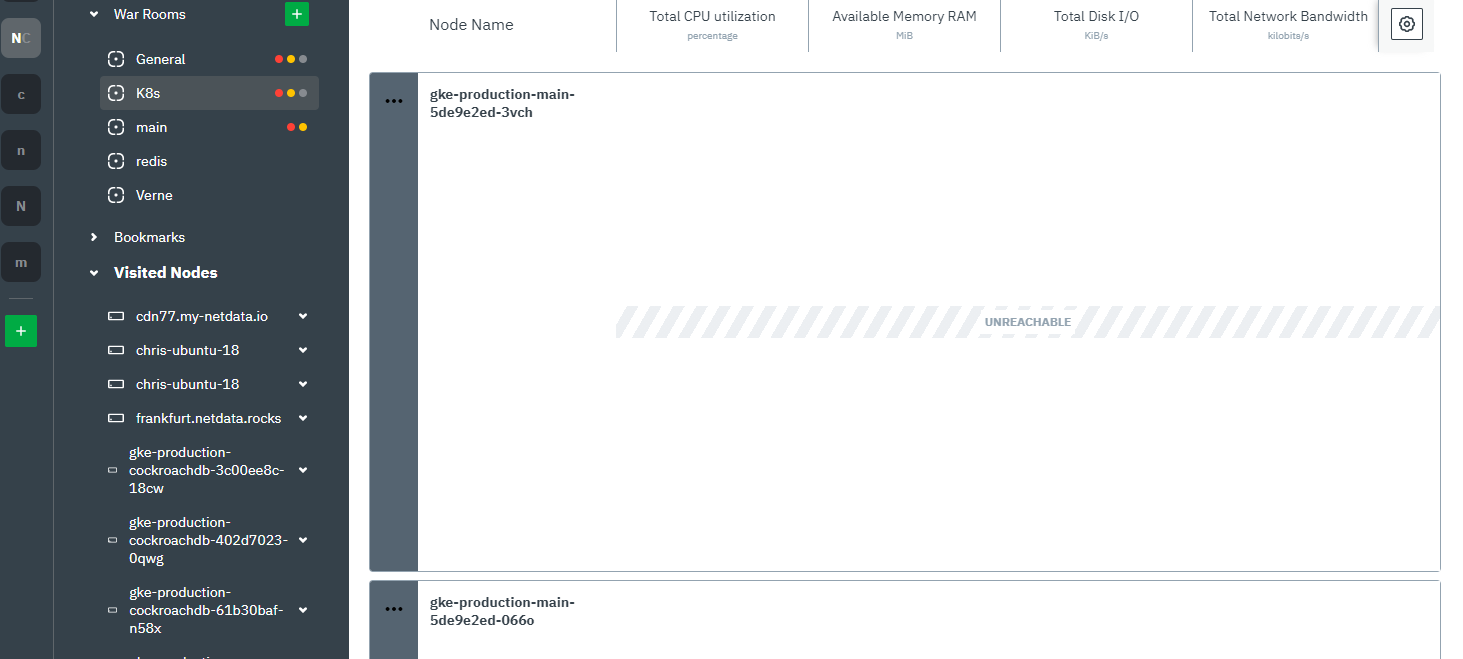Expand cdn77.my-netdata.io node dropdown
Viewport: 1463px width, 659px height.
click(303, 316)
